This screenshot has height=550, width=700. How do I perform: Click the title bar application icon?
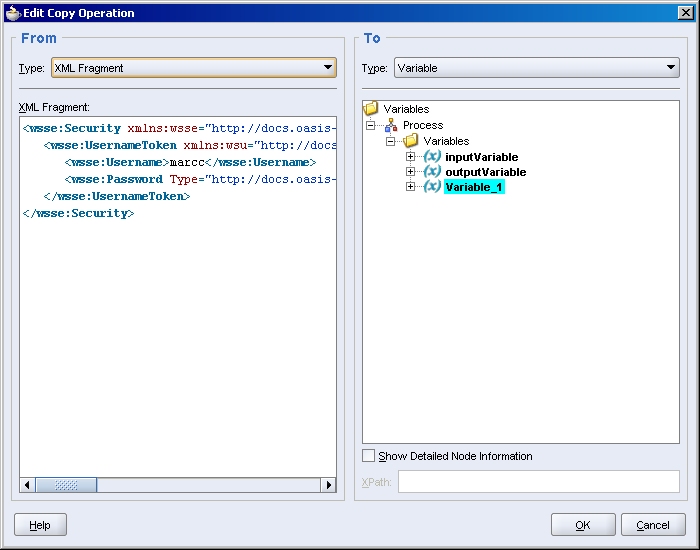tap(12, 13)
